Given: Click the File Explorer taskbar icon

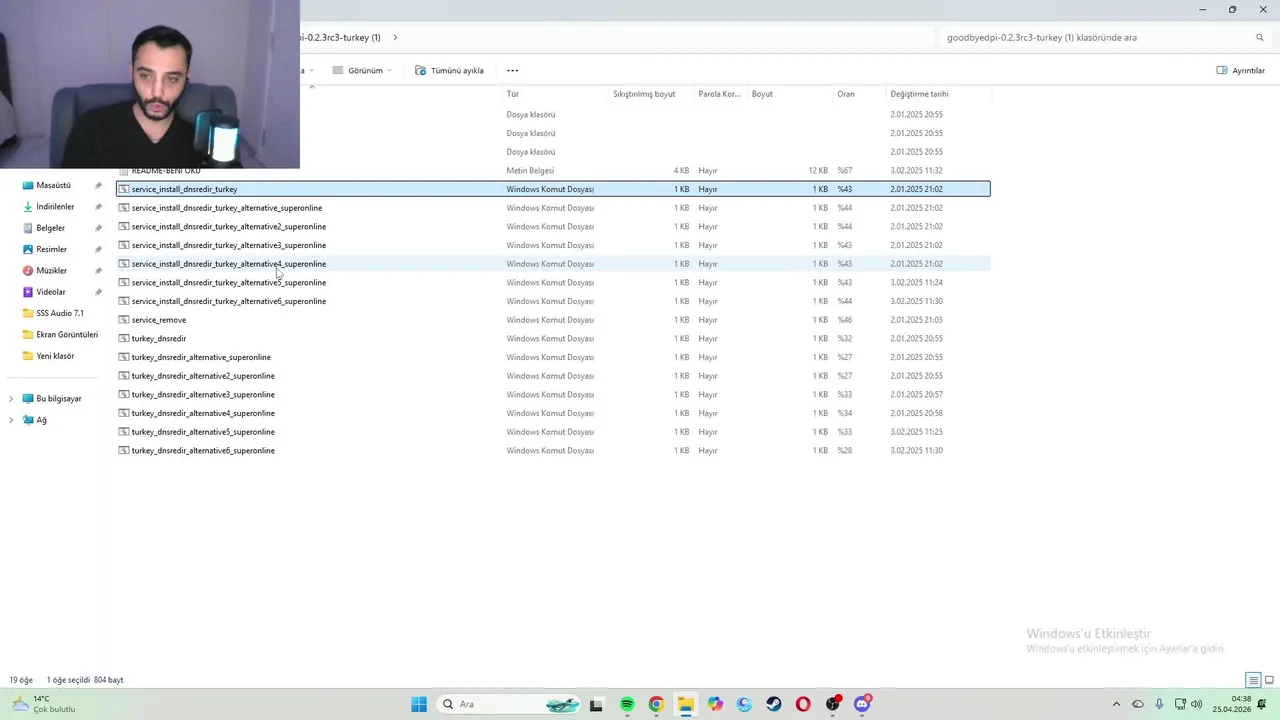Looking at the screenshot, I should (x=685, y=704).
